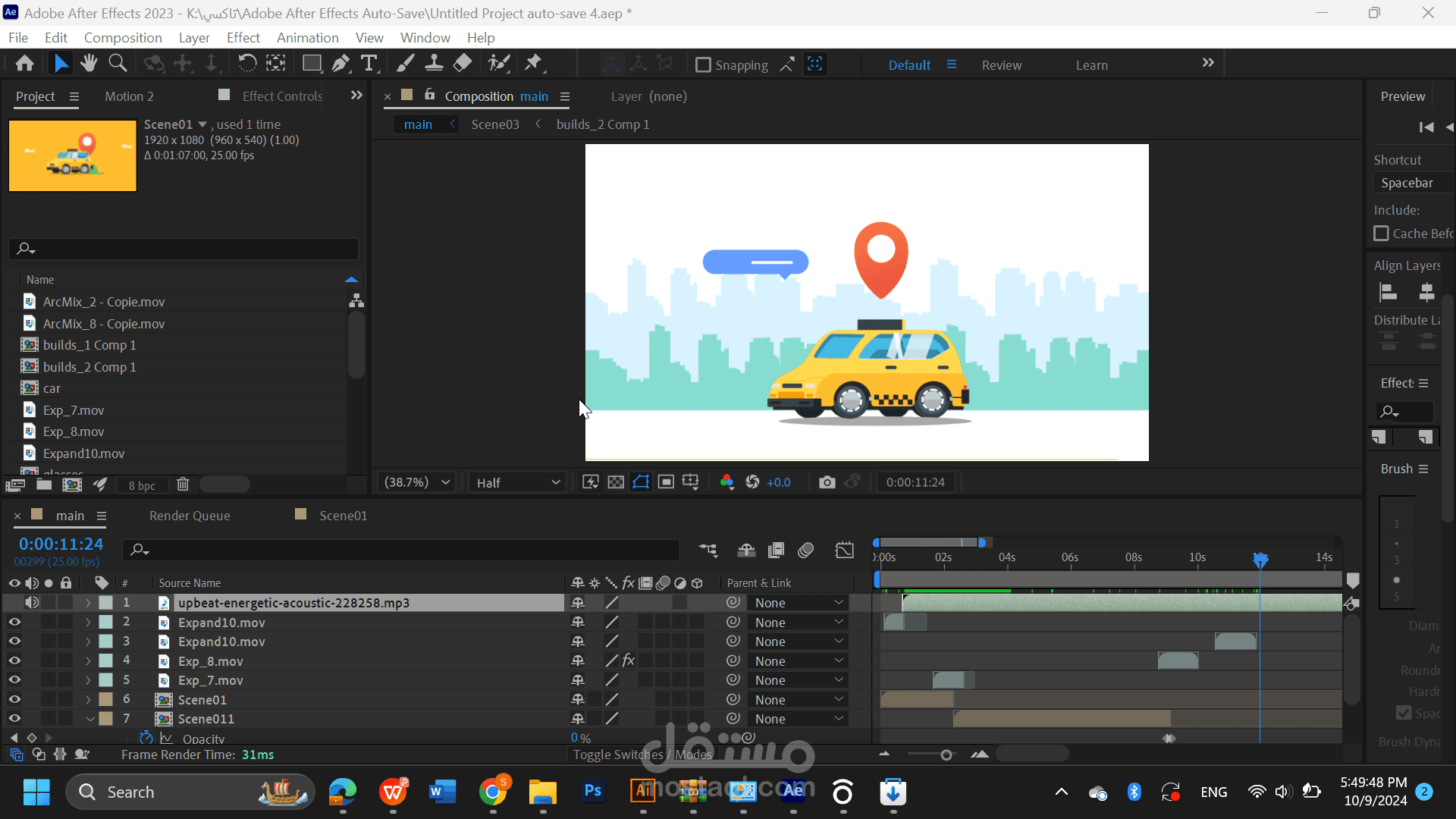This screenshot has width=1456, height=819.
Task: Open the Animation menu
Action: 307,37
